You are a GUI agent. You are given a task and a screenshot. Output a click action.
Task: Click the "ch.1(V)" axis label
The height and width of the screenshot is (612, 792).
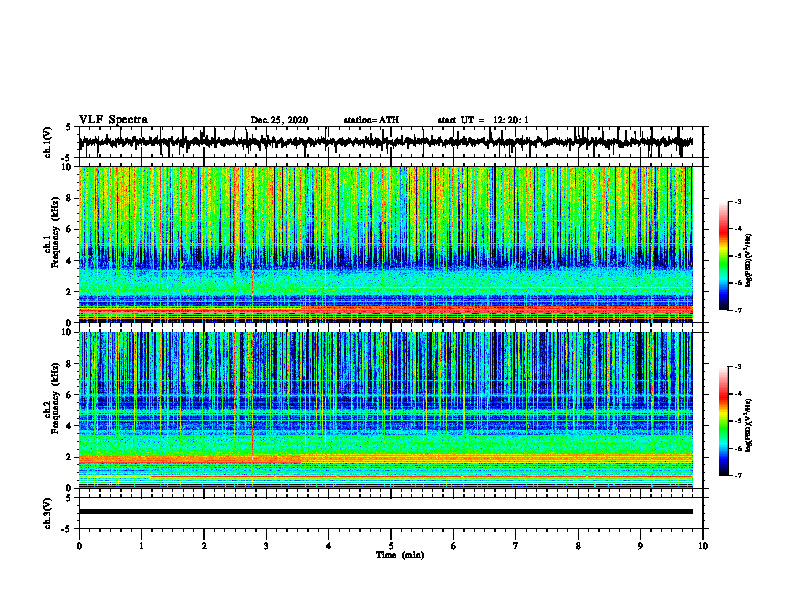point(48,142)
